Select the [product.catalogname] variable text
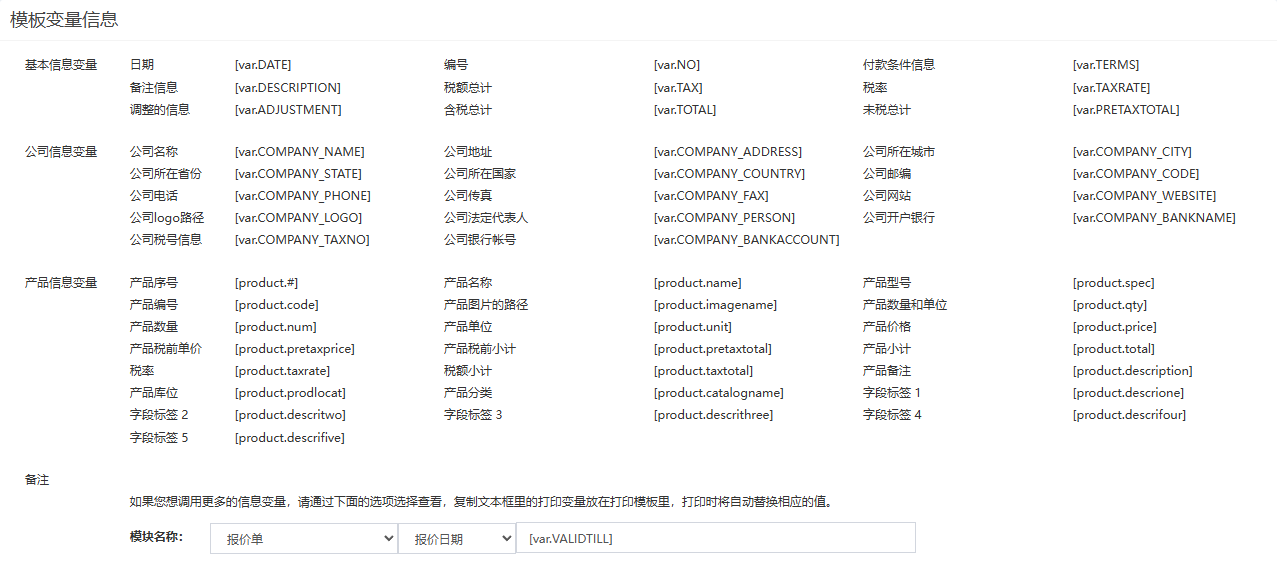Viewport: 1277px width, 574px height. coord(719,393)
